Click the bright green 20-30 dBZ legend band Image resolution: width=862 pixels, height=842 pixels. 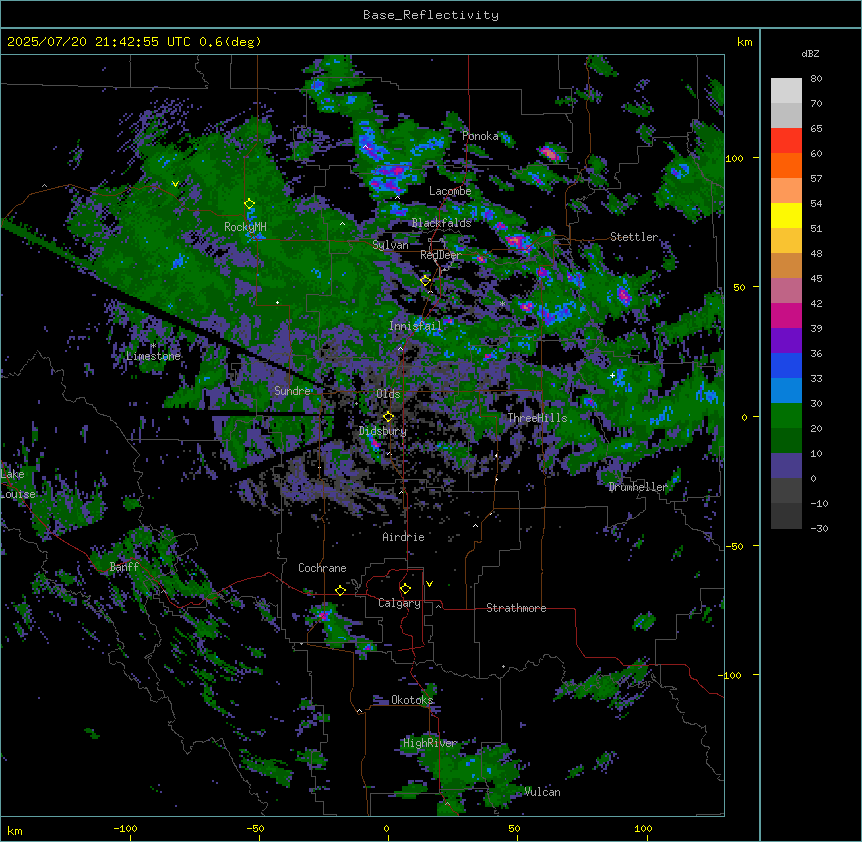click(x=786, y=416)
